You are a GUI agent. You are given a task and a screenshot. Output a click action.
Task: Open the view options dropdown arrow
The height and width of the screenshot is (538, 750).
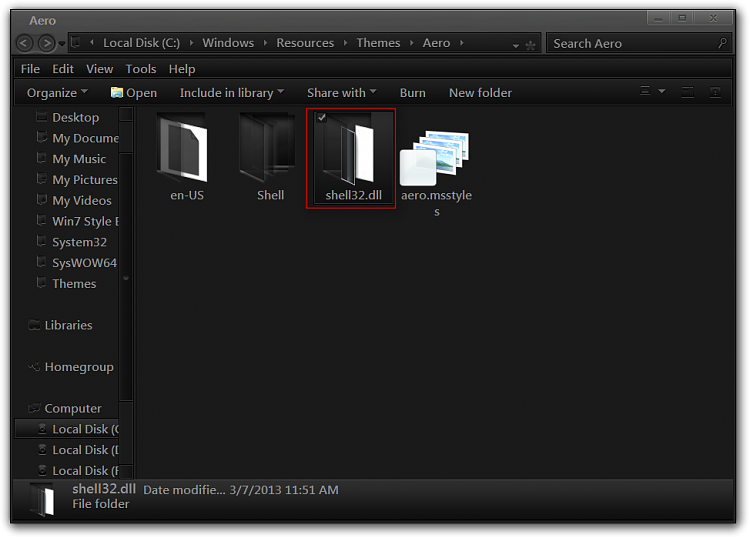(x=662, y=91)
